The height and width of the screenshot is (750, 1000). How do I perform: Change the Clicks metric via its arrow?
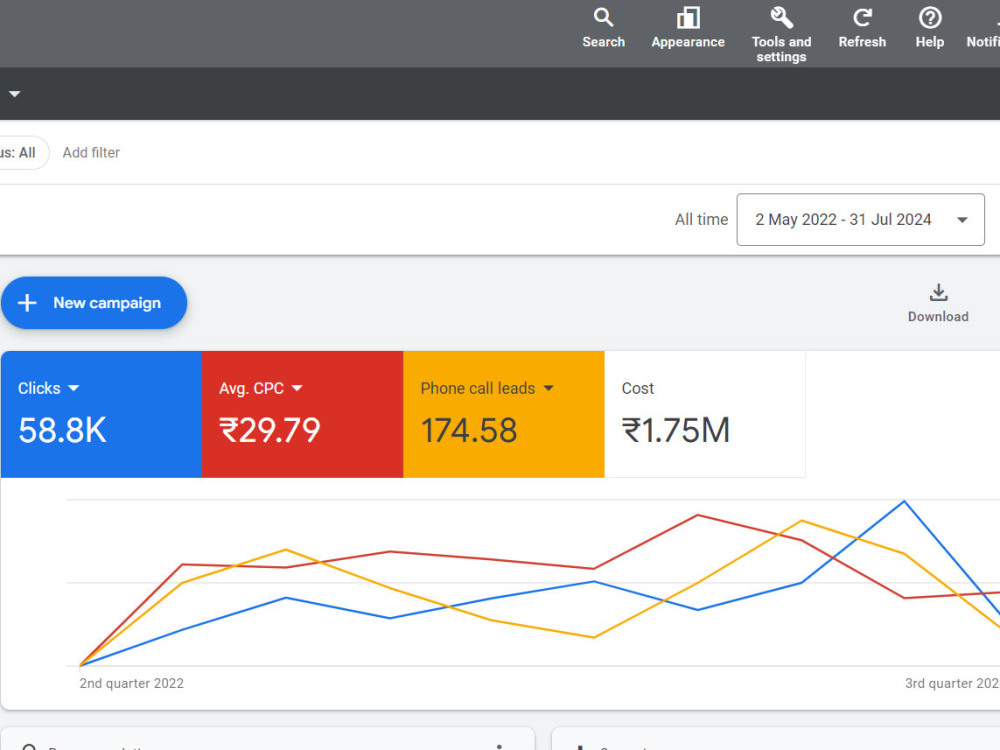coord(74,388)
